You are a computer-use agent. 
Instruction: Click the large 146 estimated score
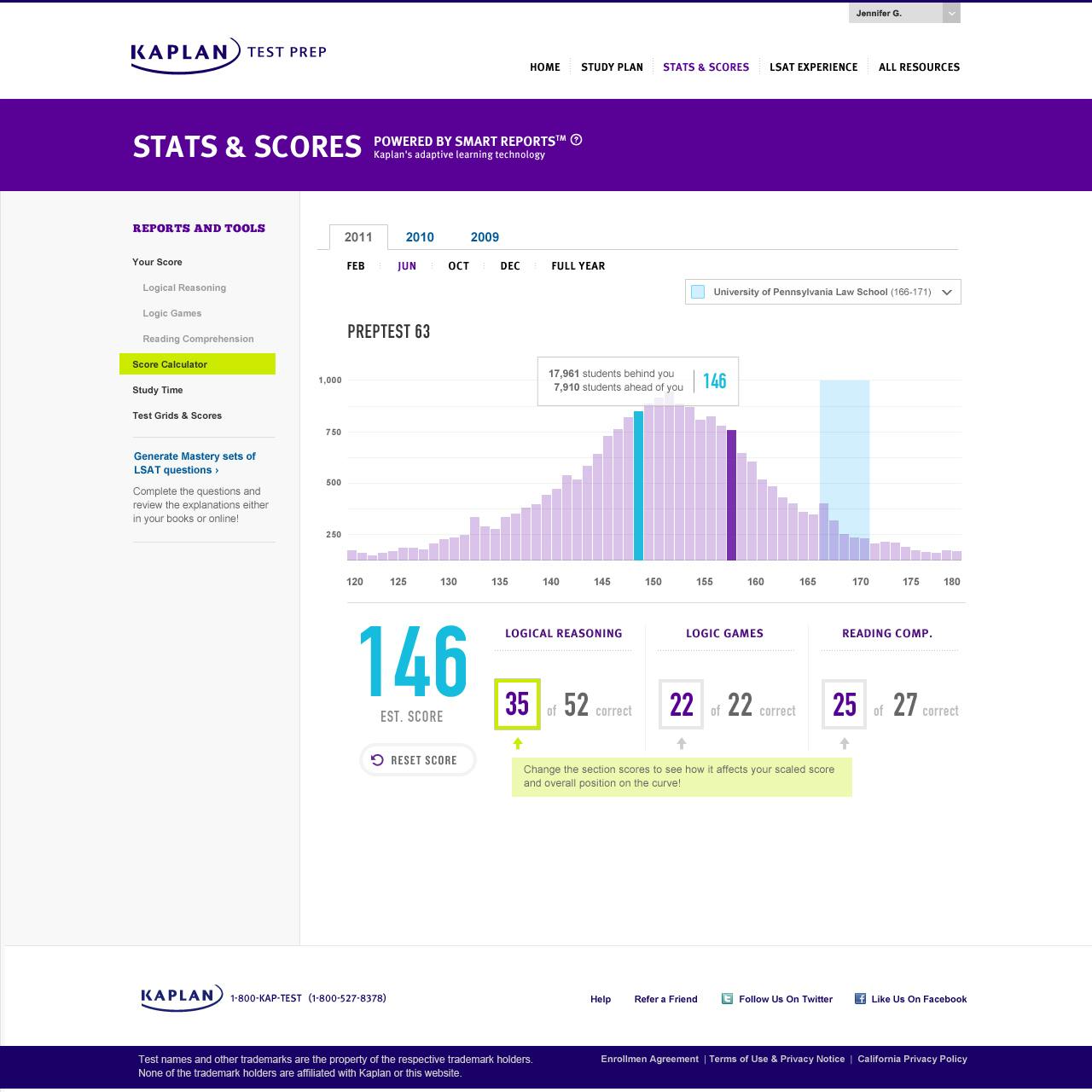click(413, 661)
